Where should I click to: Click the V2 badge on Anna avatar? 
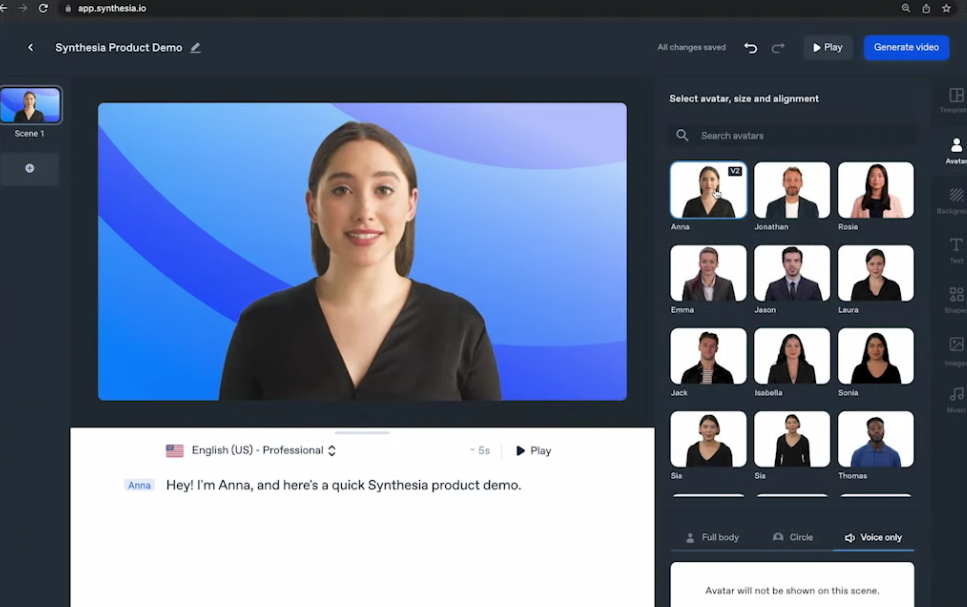pyautogui.click(x=735, y=171)
